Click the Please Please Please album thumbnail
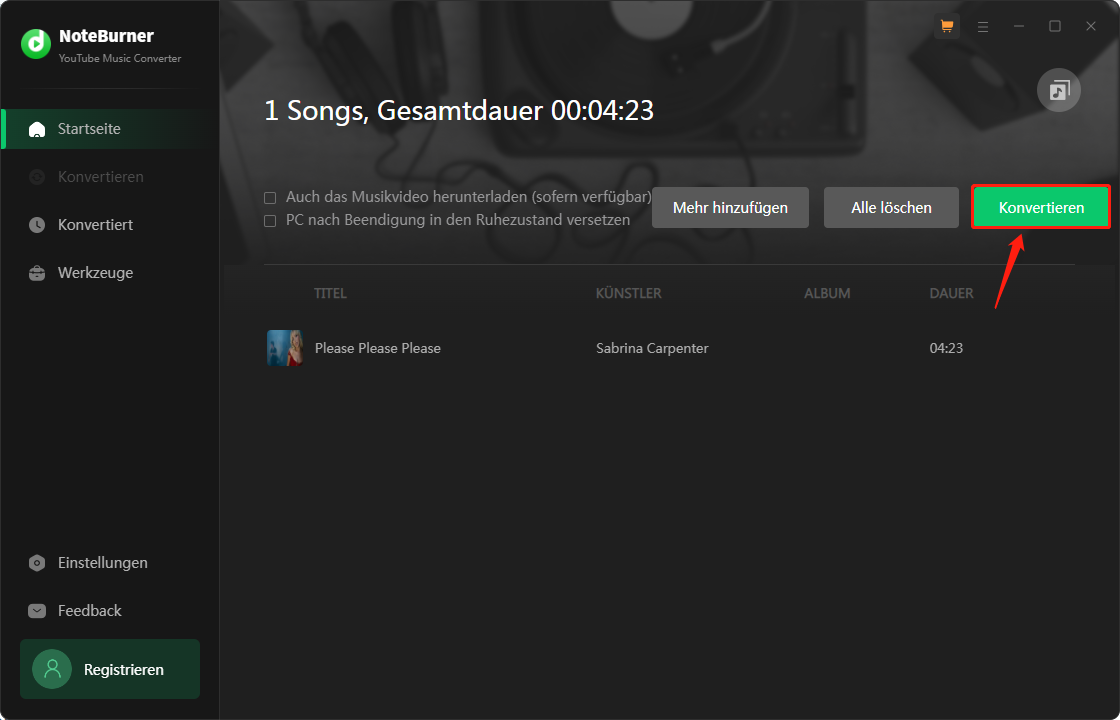The width and height of the screenshot is (1120, 720). pos(284,348)
